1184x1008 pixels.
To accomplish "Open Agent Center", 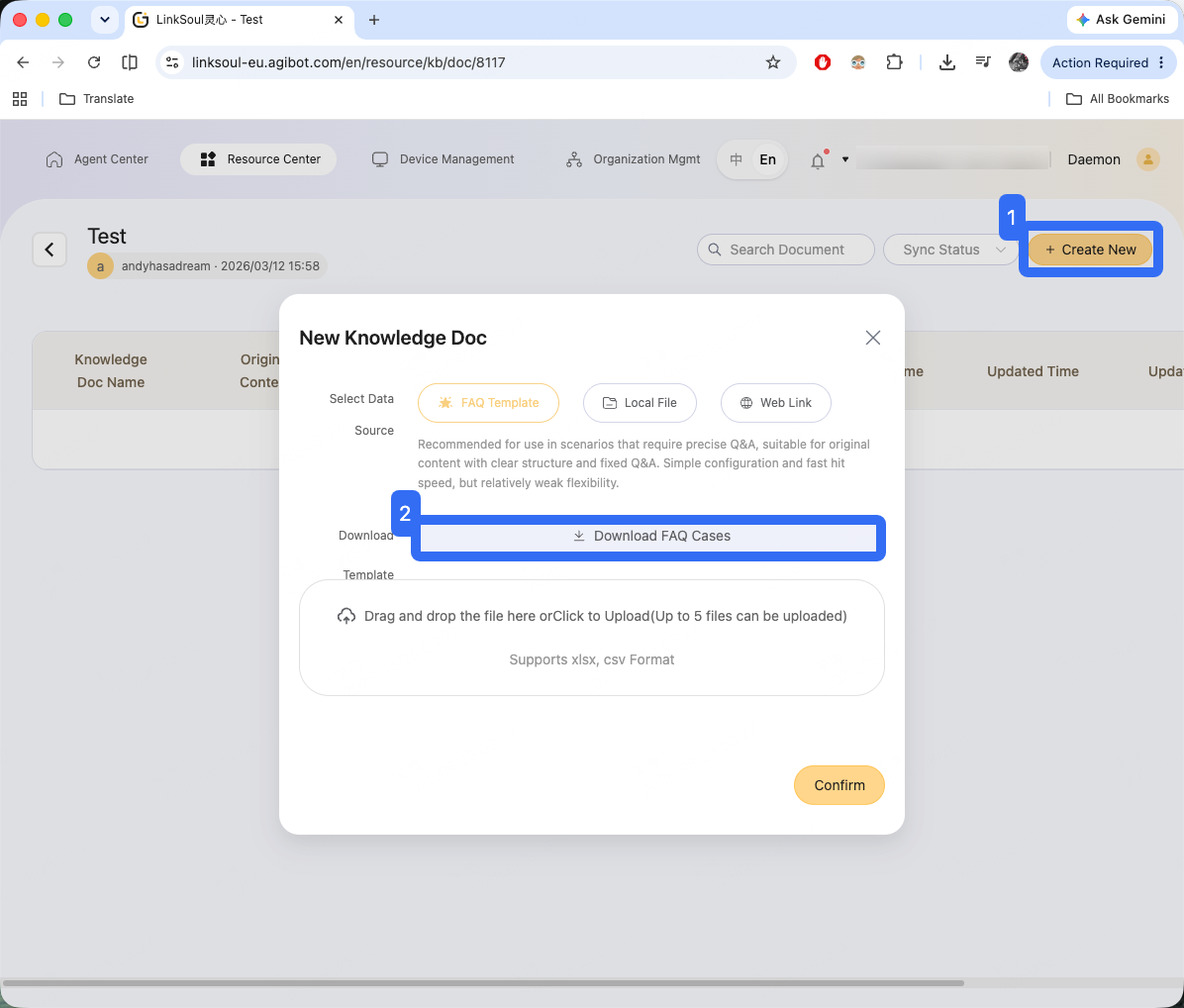I will (97, 159).
